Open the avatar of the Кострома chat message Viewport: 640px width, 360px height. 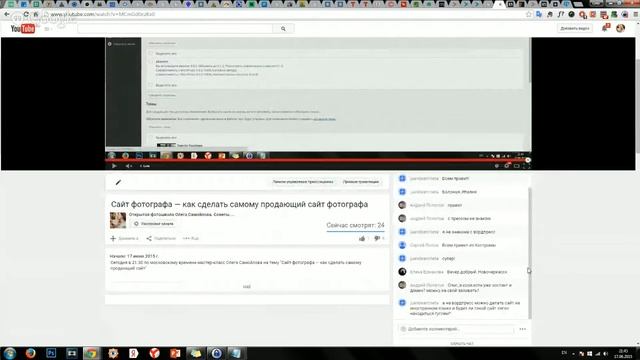(x=402, y=245)
